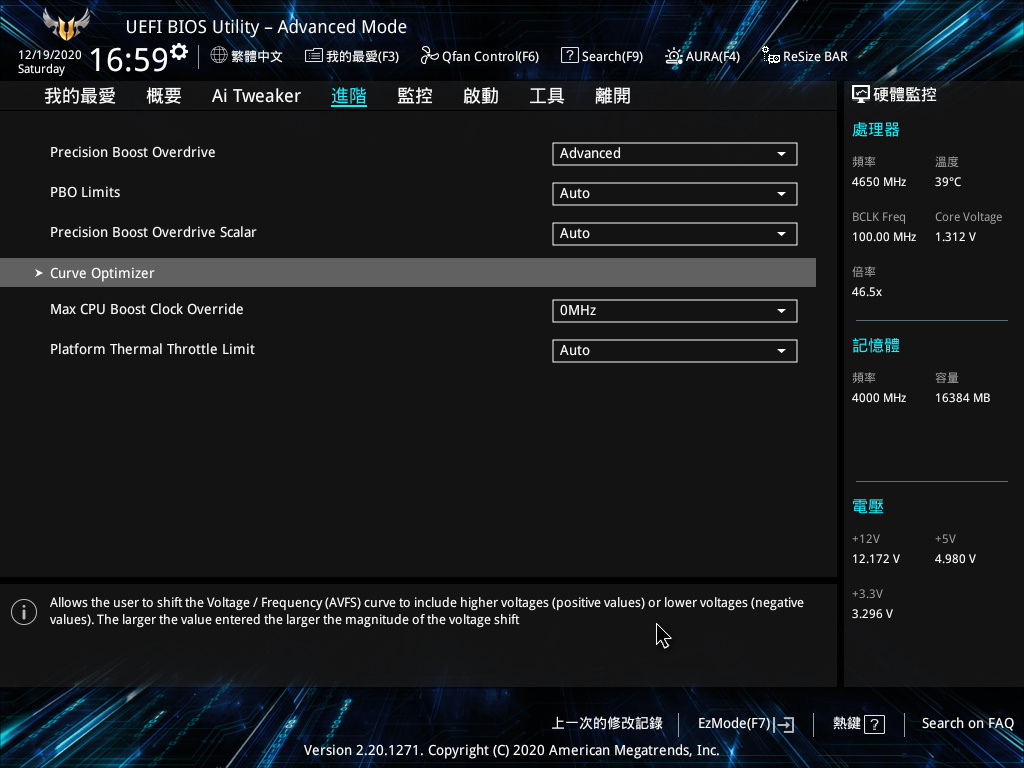Open Search(F9)

pos(602,56)
